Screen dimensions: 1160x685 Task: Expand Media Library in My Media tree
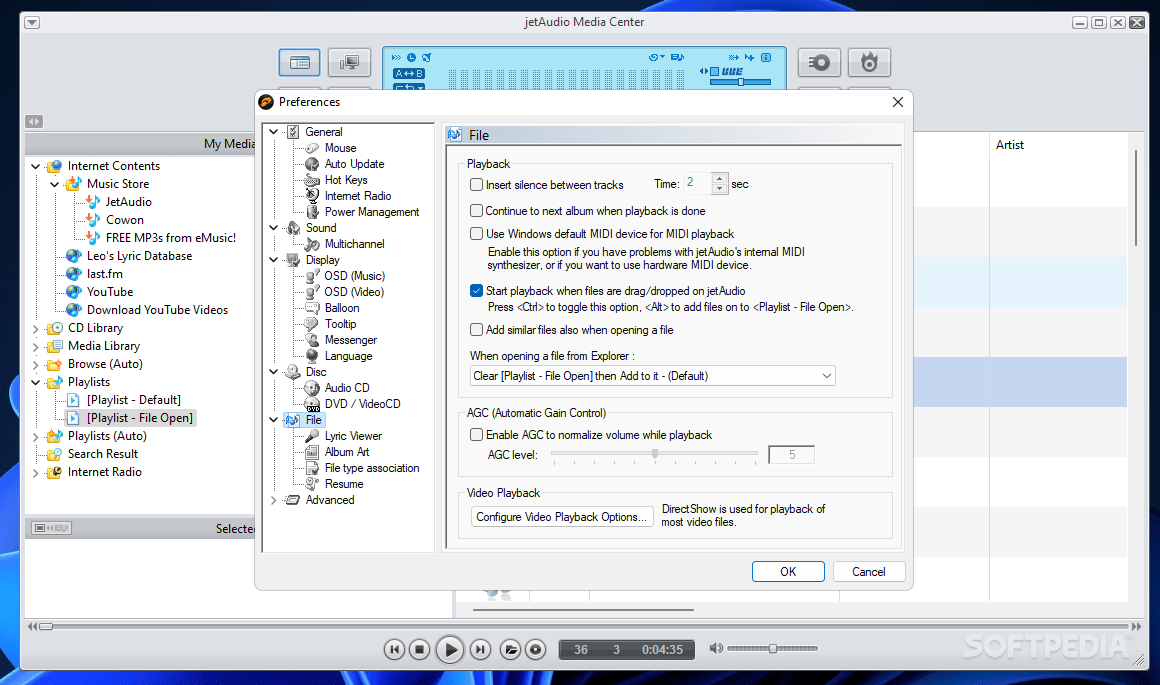(x=36, y=346)
